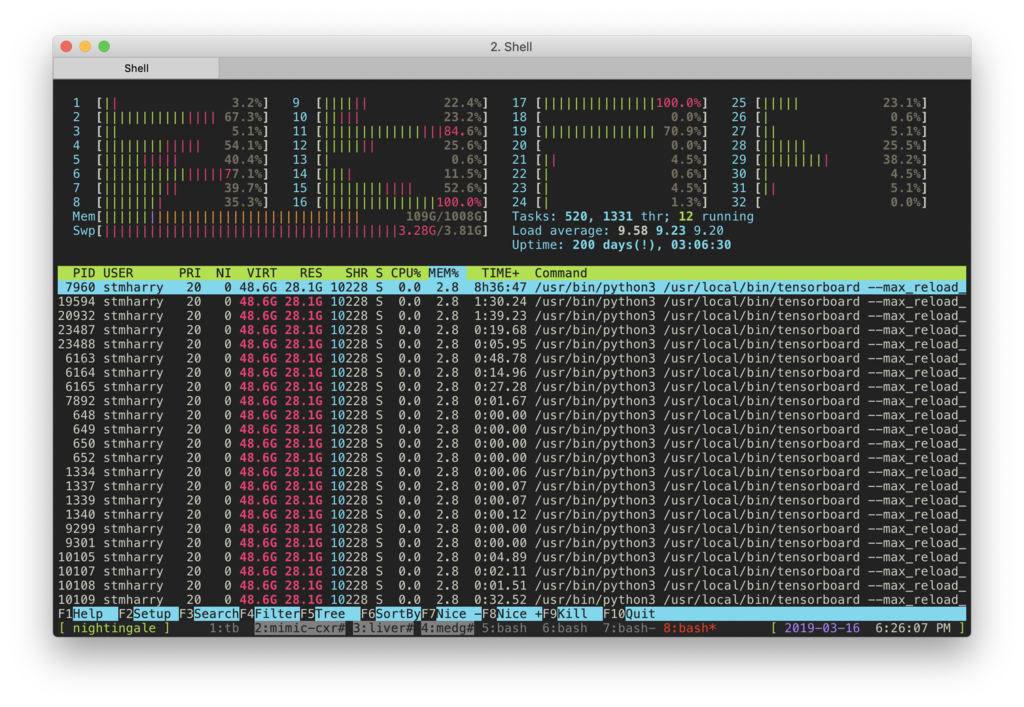Select process row with PID 23488
Viewport: 1024px width, 707px height.
(511, 344)
